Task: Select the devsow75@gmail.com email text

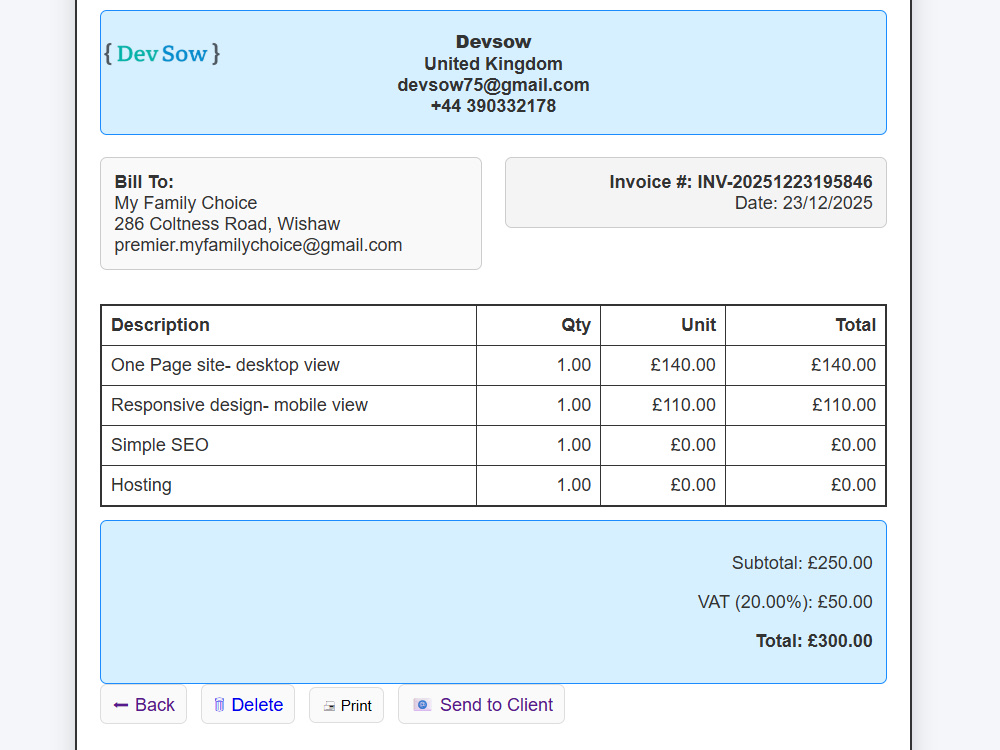Action: point(493,85)
